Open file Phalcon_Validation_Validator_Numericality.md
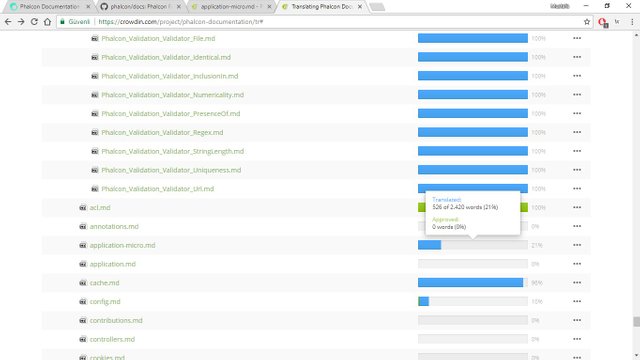The height and width of the screenshot is (360, 640). pos(173,95)
